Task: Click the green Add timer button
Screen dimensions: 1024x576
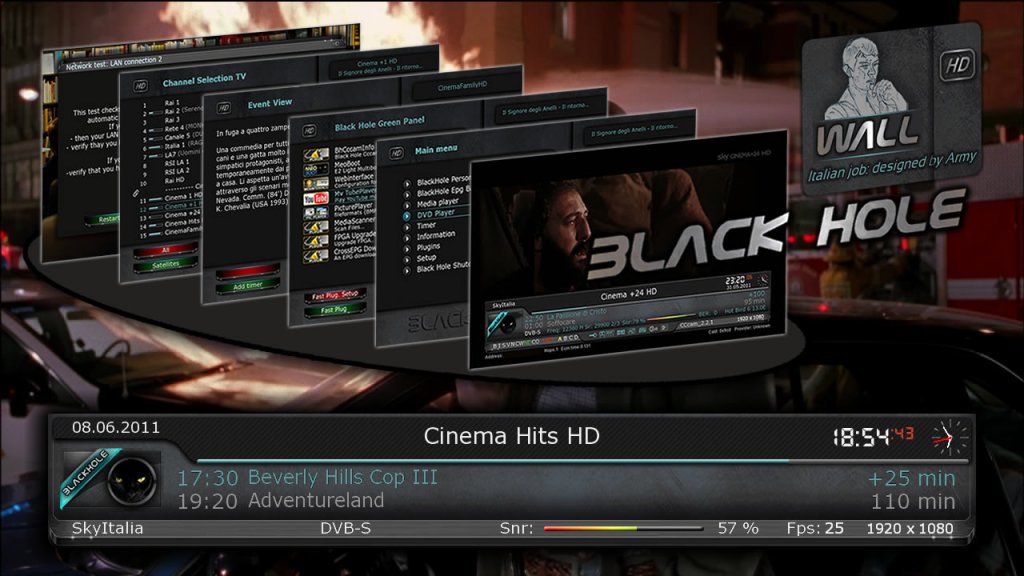Action: point(248,286)
